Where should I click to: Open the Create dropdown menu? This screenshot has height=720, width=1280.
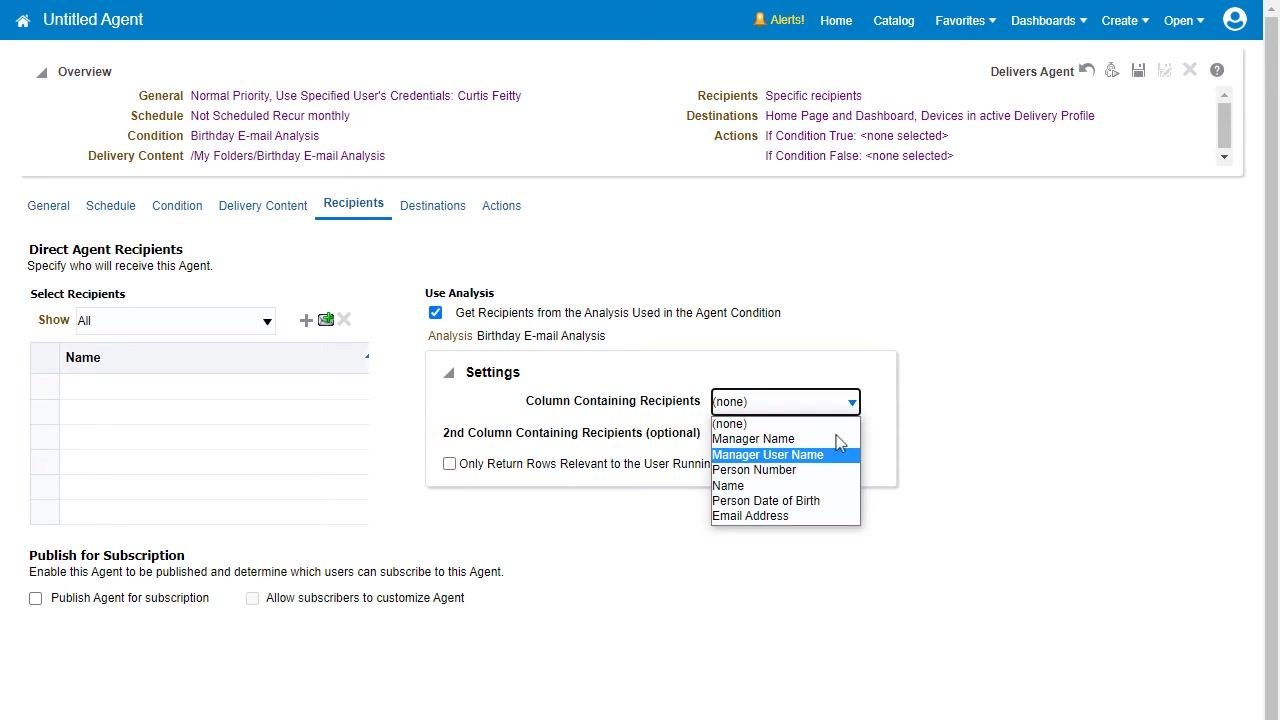[x=1125, y=20]
